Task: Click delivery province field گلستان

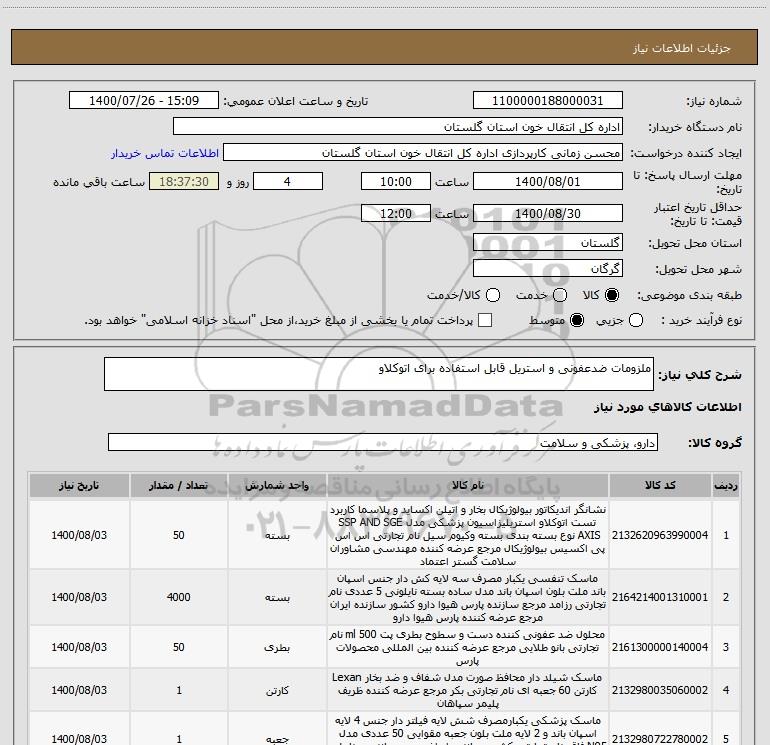Action: click(548, 243)
